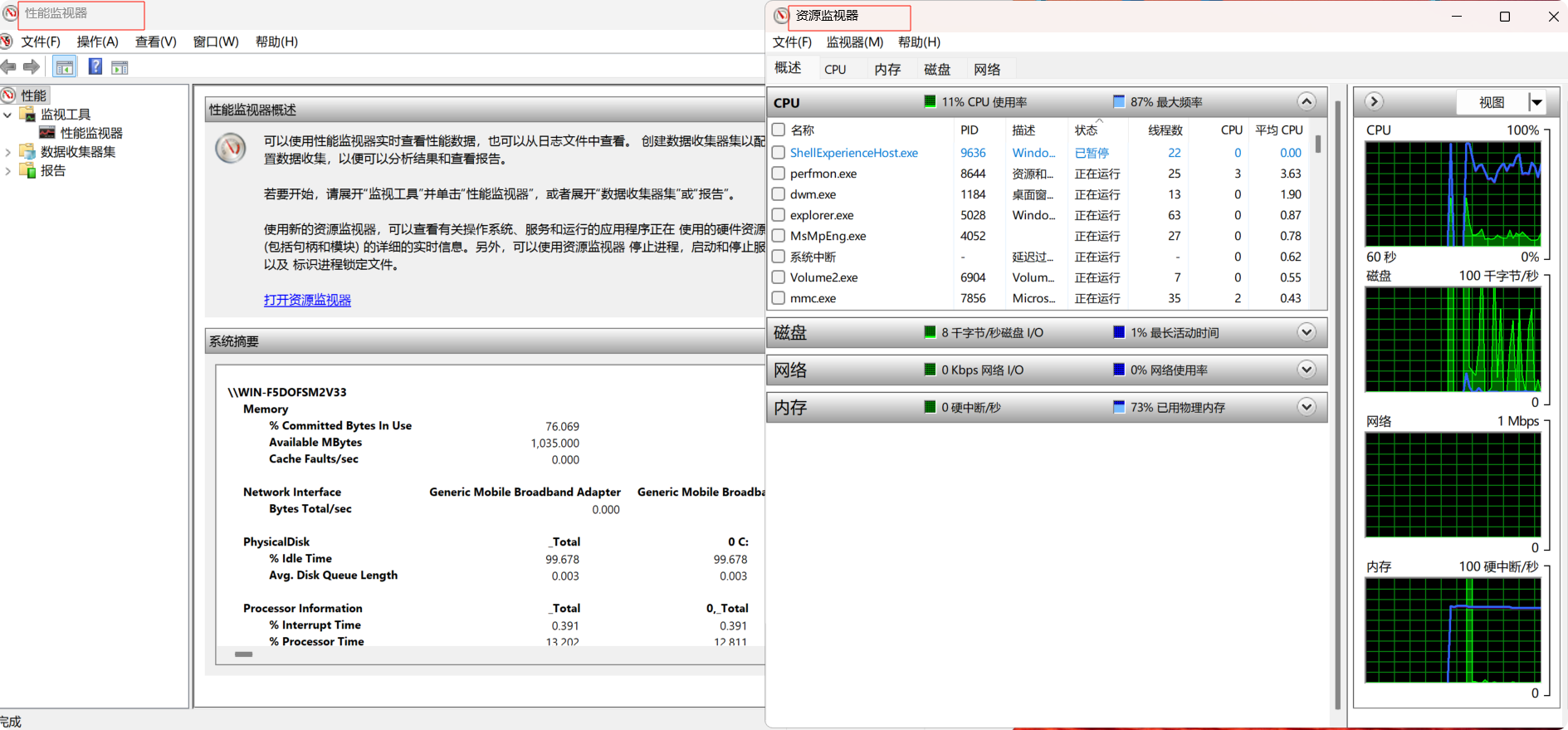Image resolution: width=1568 pixels, height=730 pixels.
Task: Click the MMC icon left of 文件 menu
Action: [7, 41]
